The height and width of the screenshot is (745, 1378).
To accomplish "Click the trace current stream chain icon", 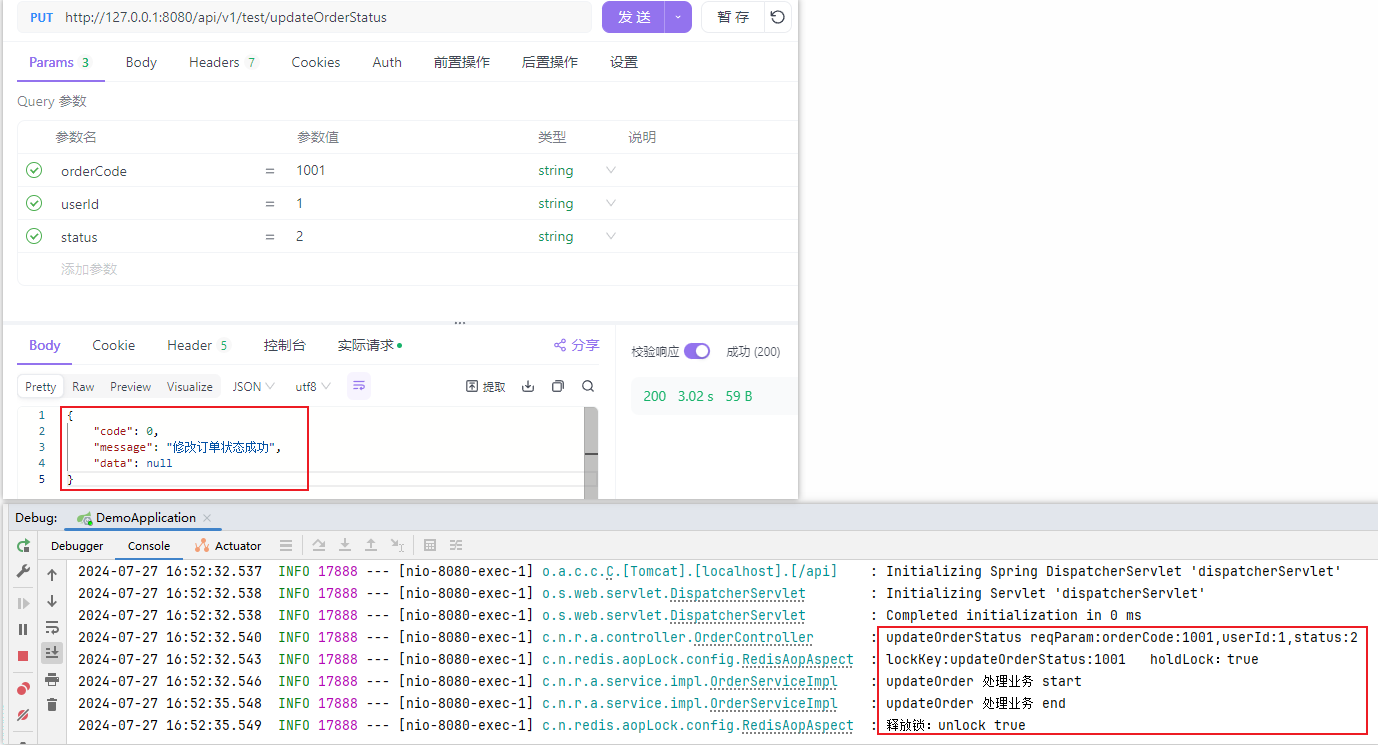I will [x=456, y=545].
